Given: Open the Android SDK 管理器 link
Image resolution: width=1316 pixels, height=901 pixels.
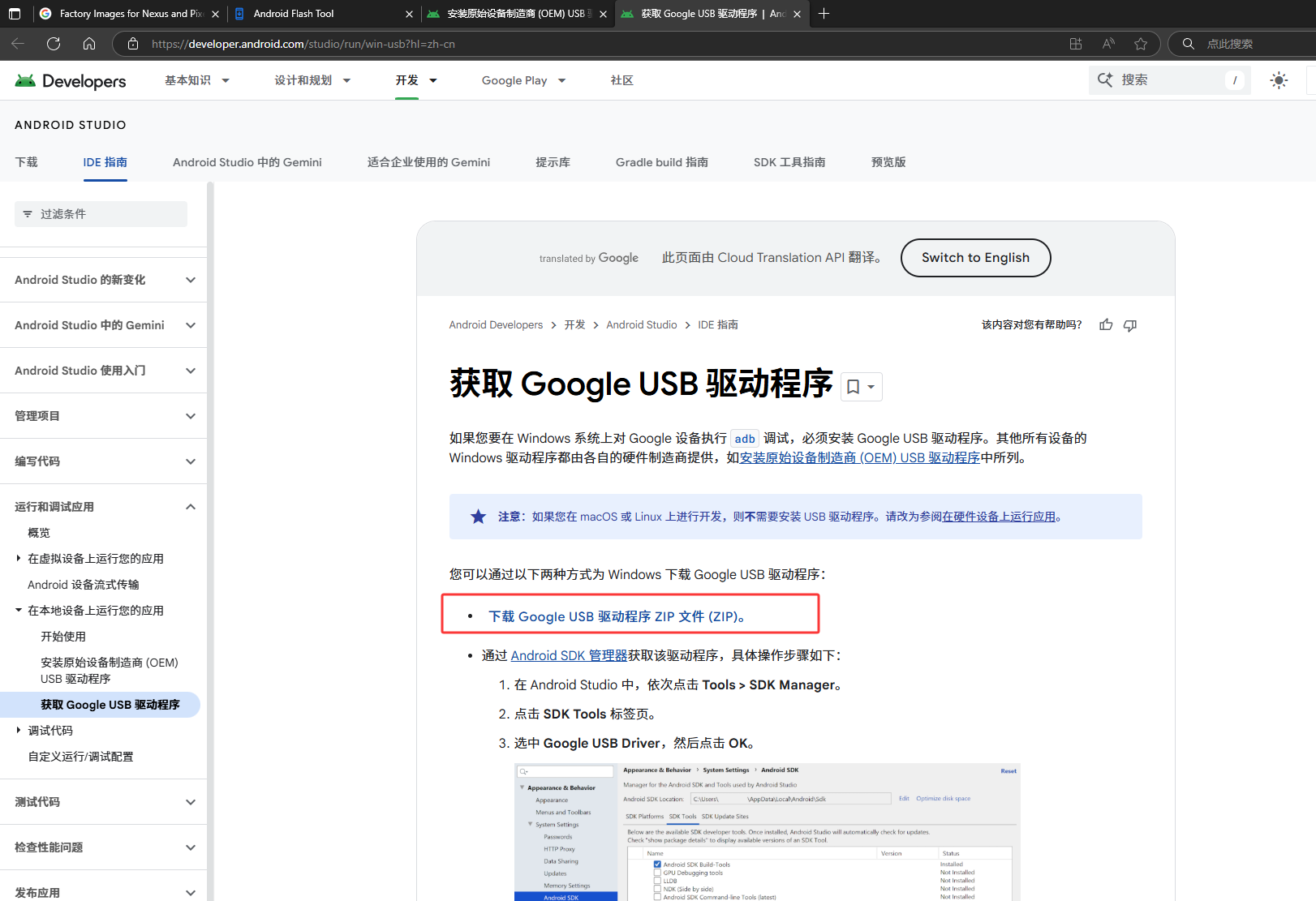Looking at the screenshot, I should tap(569, 655).
